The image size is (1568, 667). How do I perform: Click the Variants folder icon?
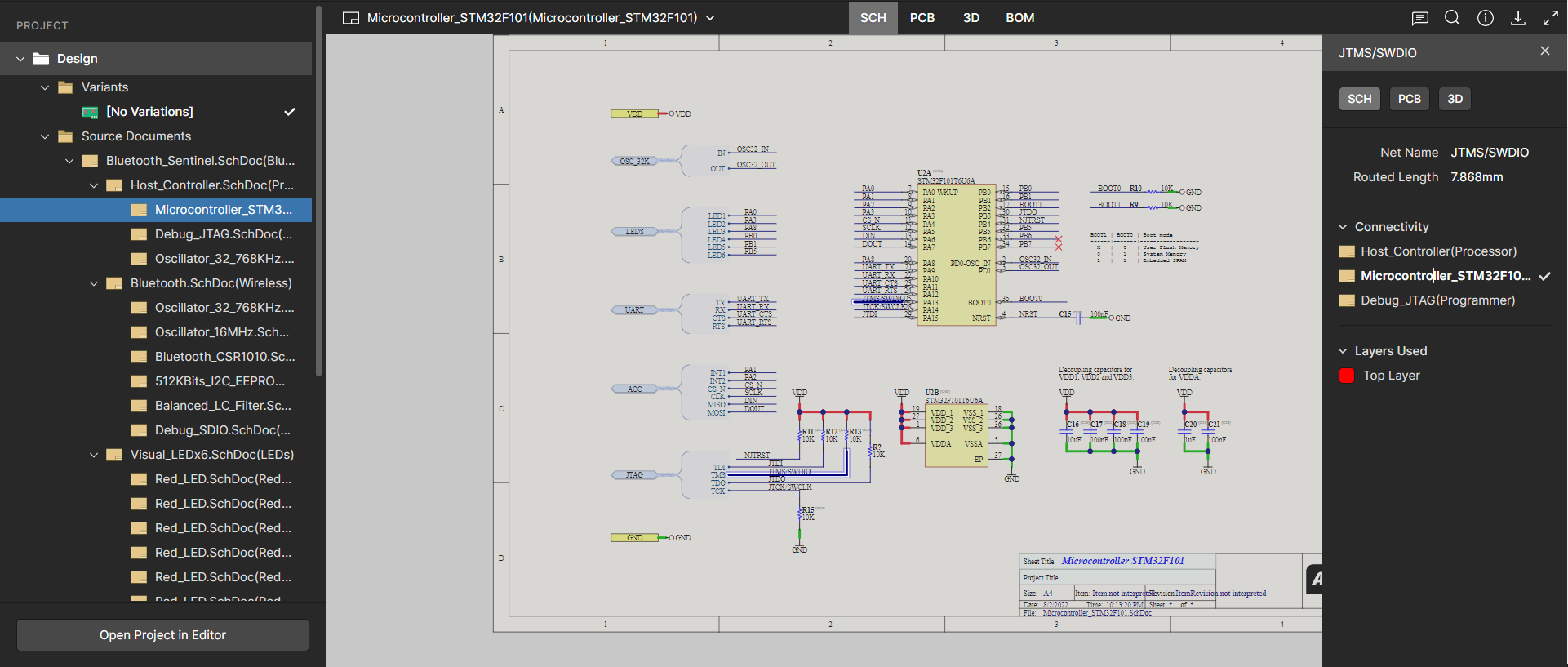tap(65, 87)
